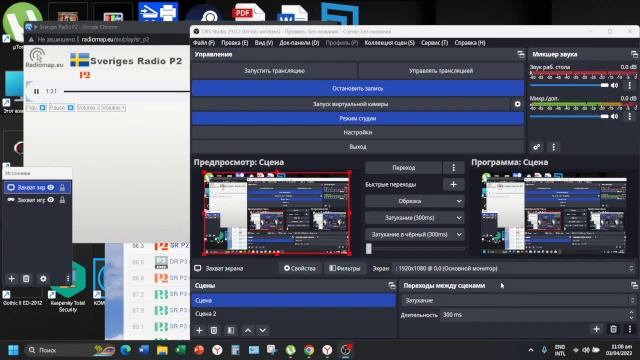Open the Вид (V) menu
The height and width of the screenshot is (360, 640).
pos(264,43)
